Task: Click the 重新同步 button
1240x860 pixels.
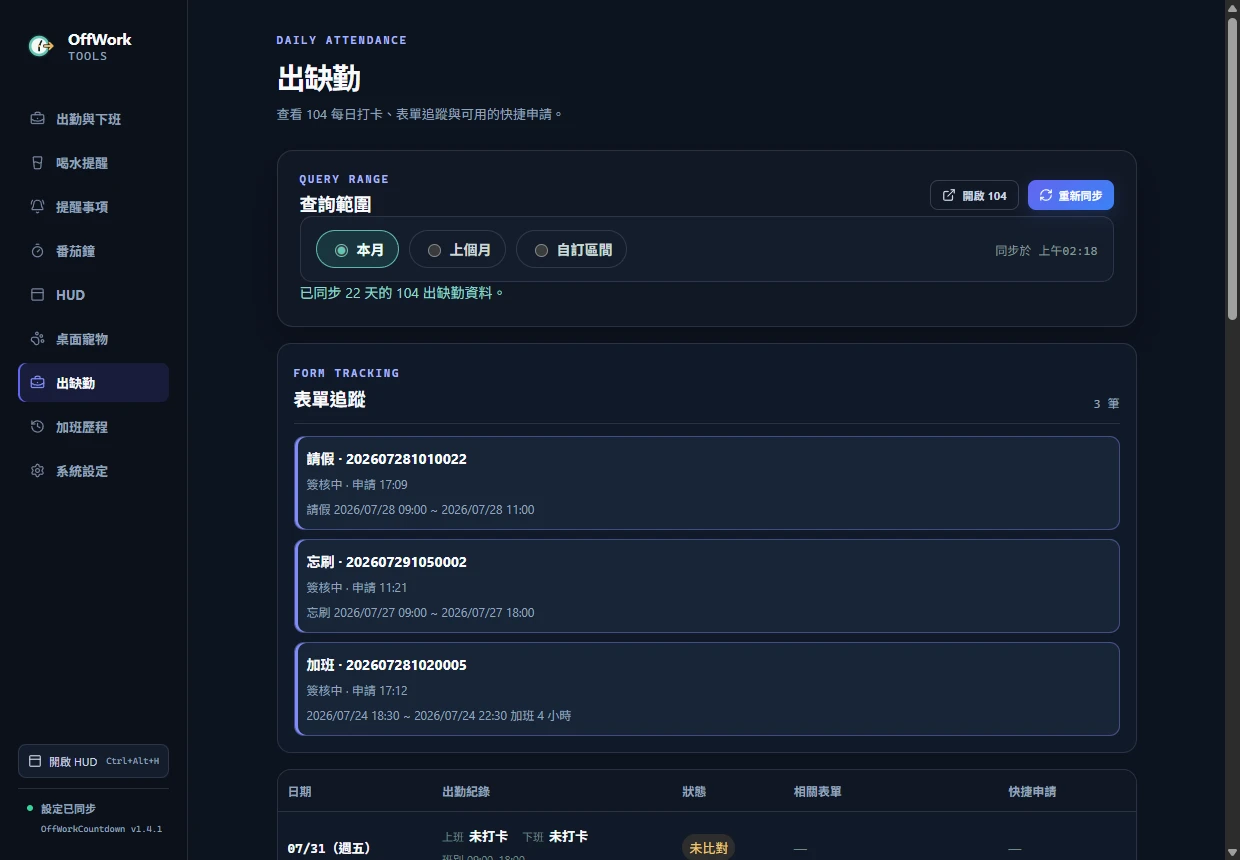Action: [x=1070, y=195]
